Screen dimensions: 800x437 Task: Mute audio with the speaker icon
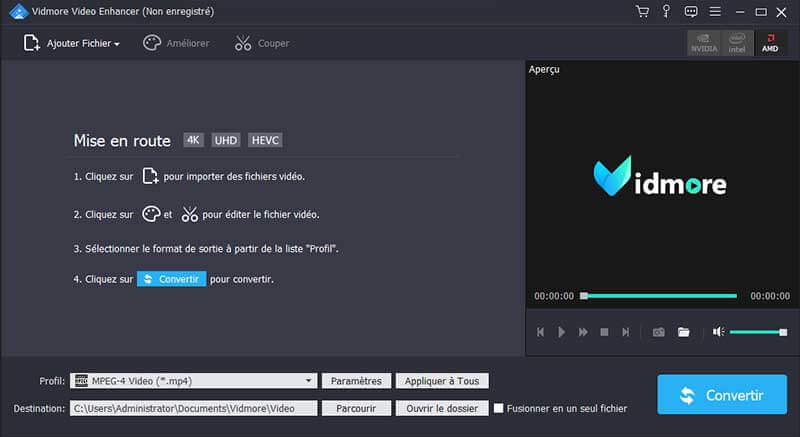pos(718,332)
